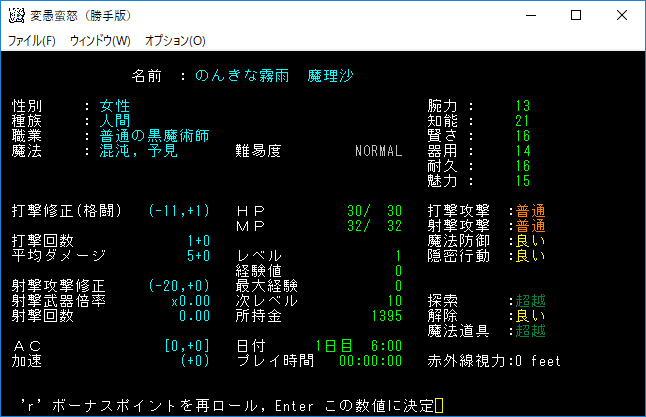The height and width of the screenshot is (417, 646).
Task: Click the character name のんきな霧雨 魔理沙
Action: 275,76
